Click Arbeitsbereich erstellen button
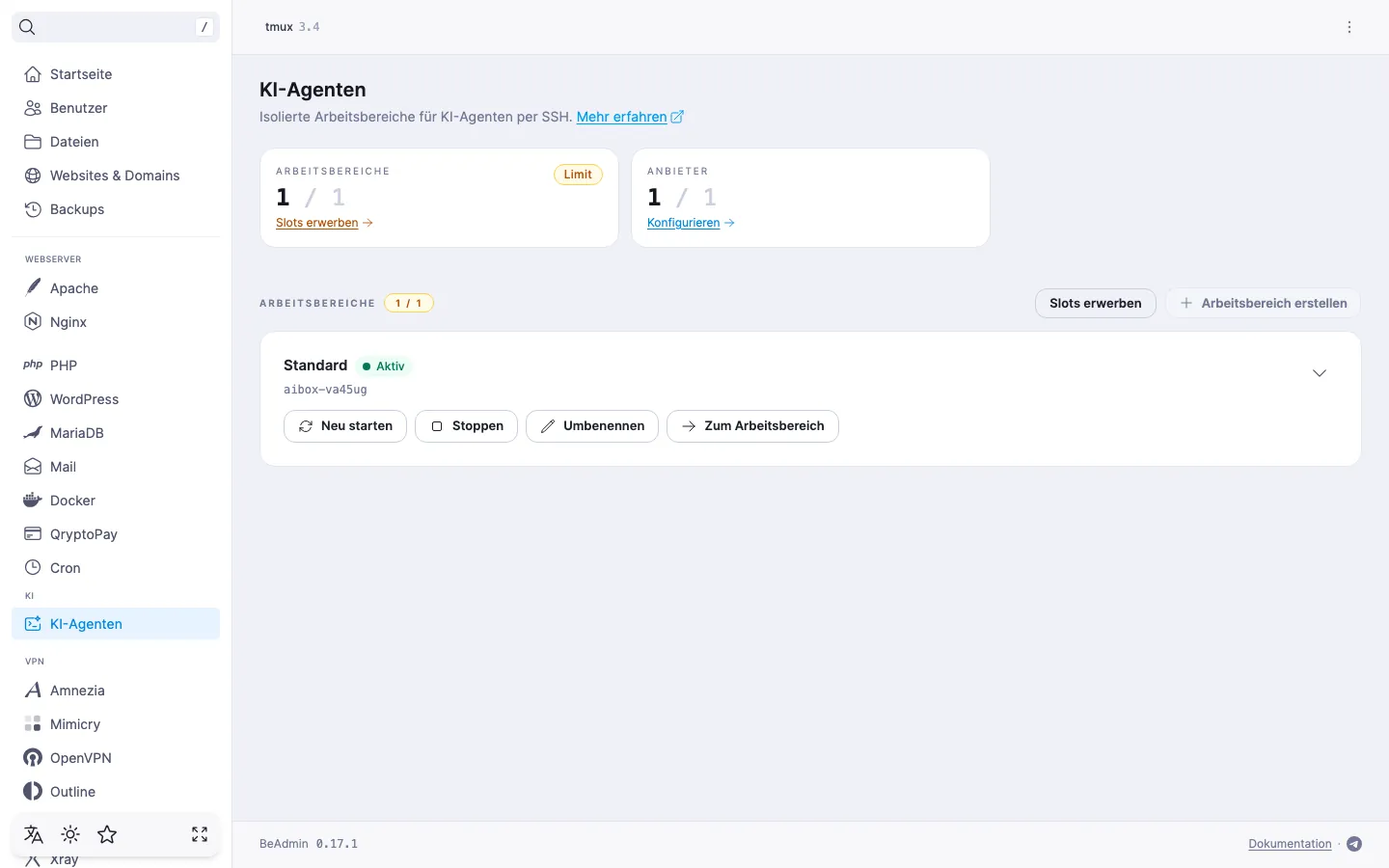Viewport: 1389px width, 868px height. pos(1264,303)
